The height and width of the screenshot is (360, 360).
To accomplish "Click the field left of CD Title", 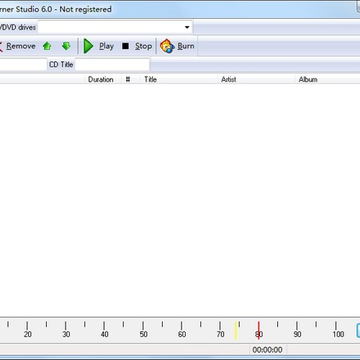I will (x=23, y=64).
